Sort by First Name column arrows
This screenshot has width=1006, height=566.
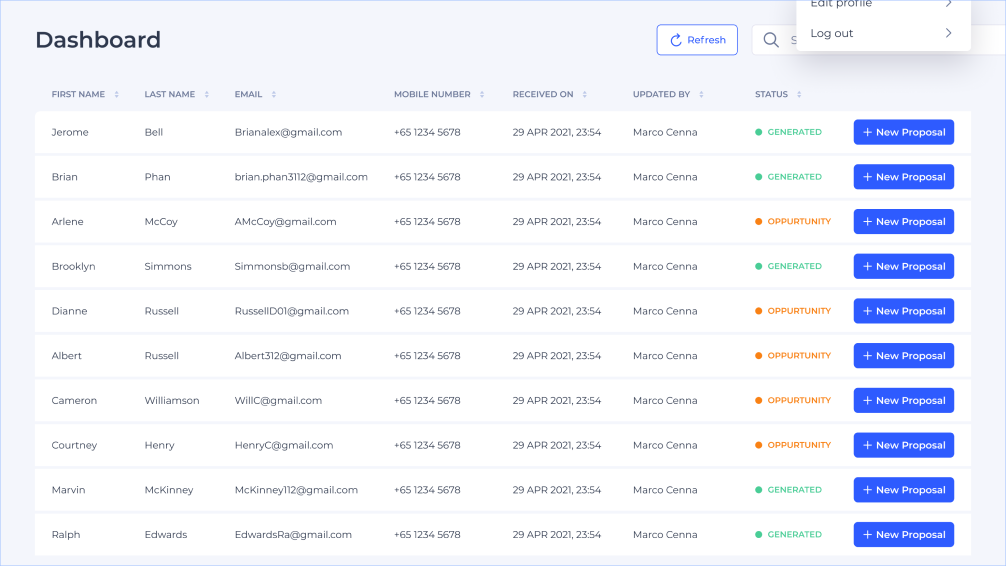116,95
